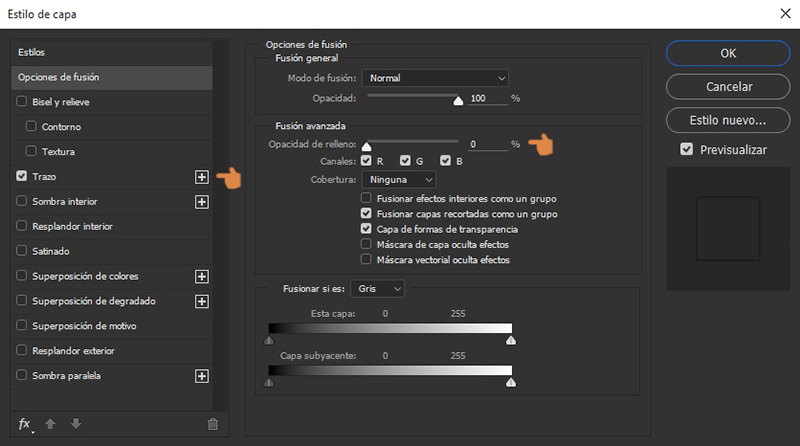Confirm with the OK button

point(728,53)
